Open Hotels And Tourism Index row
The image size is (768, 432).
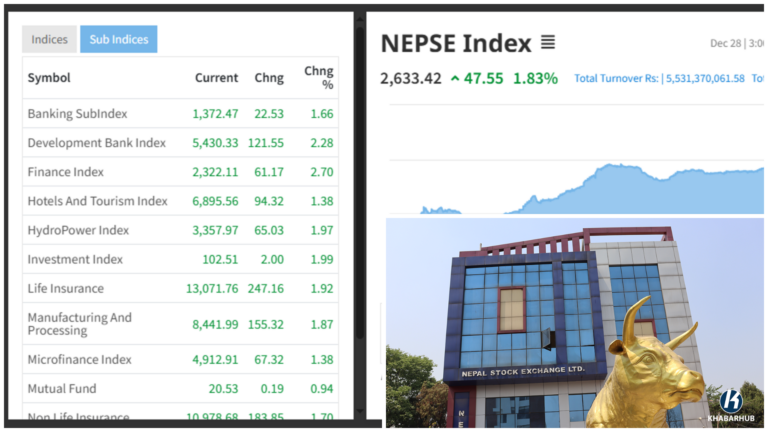[98, 201]
